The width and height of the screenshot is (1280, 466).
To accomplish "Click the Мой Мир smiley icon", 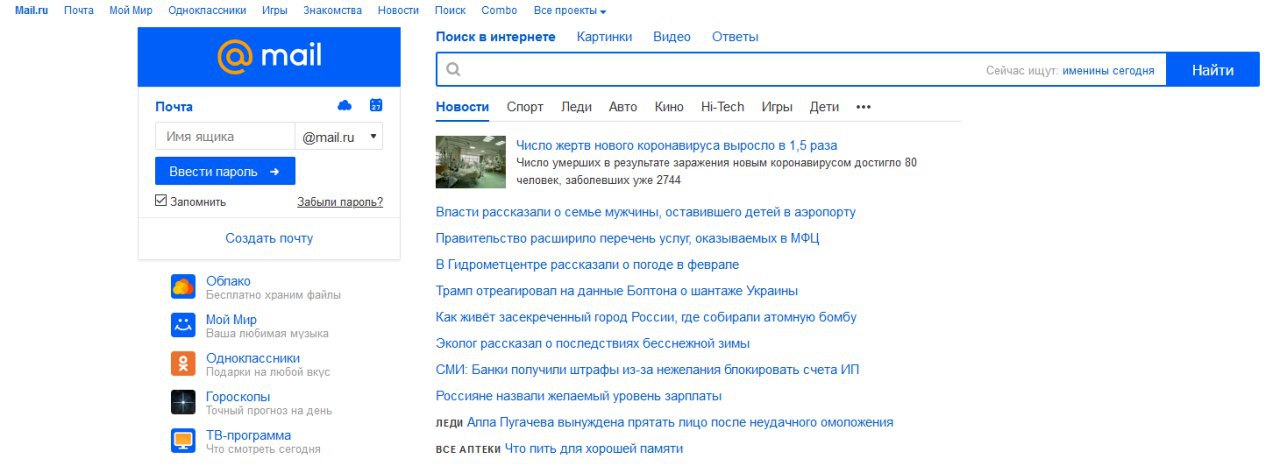I will tap(183, 325).
